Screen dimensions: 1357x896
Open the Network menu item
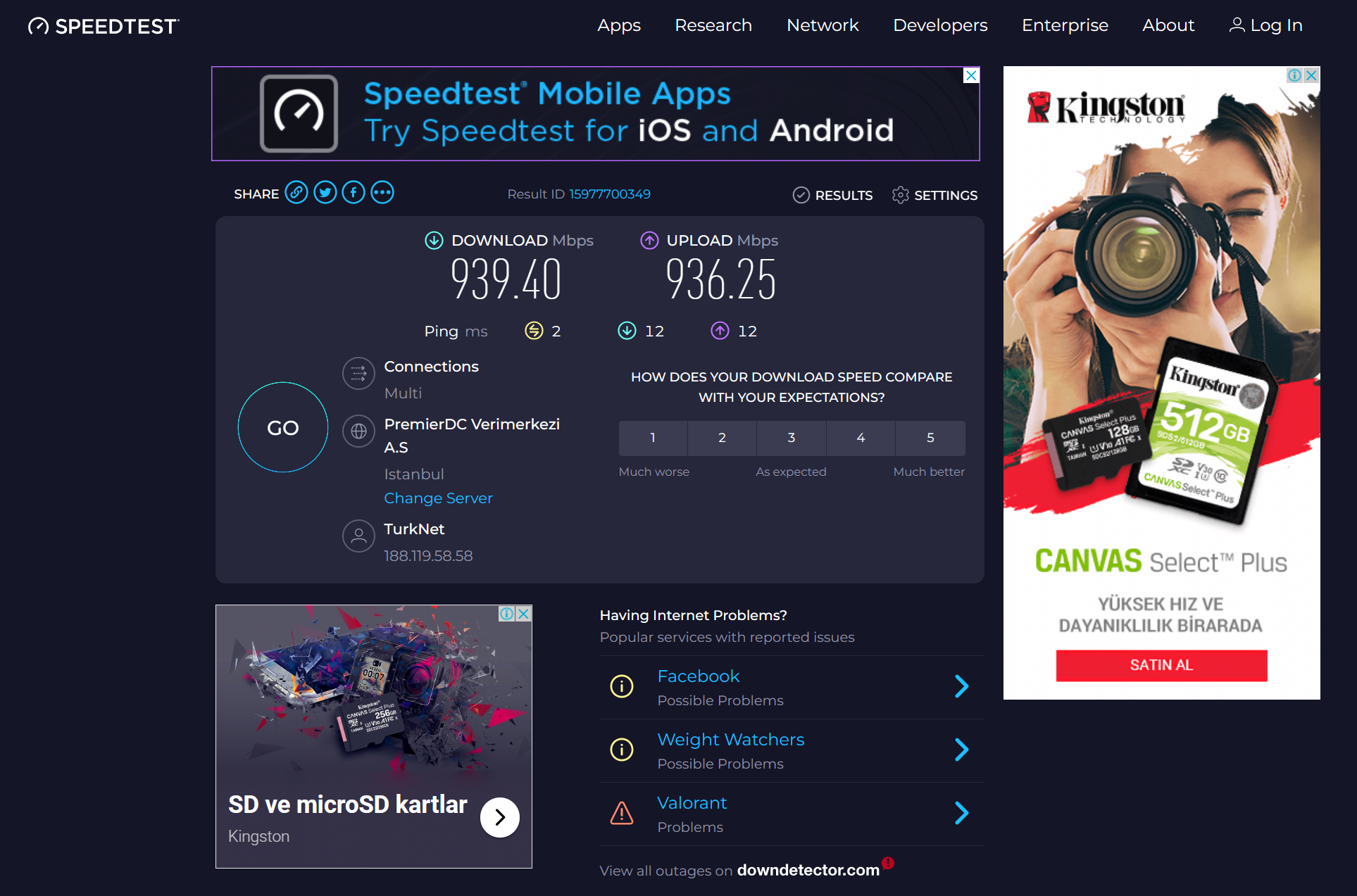[823, 25]
